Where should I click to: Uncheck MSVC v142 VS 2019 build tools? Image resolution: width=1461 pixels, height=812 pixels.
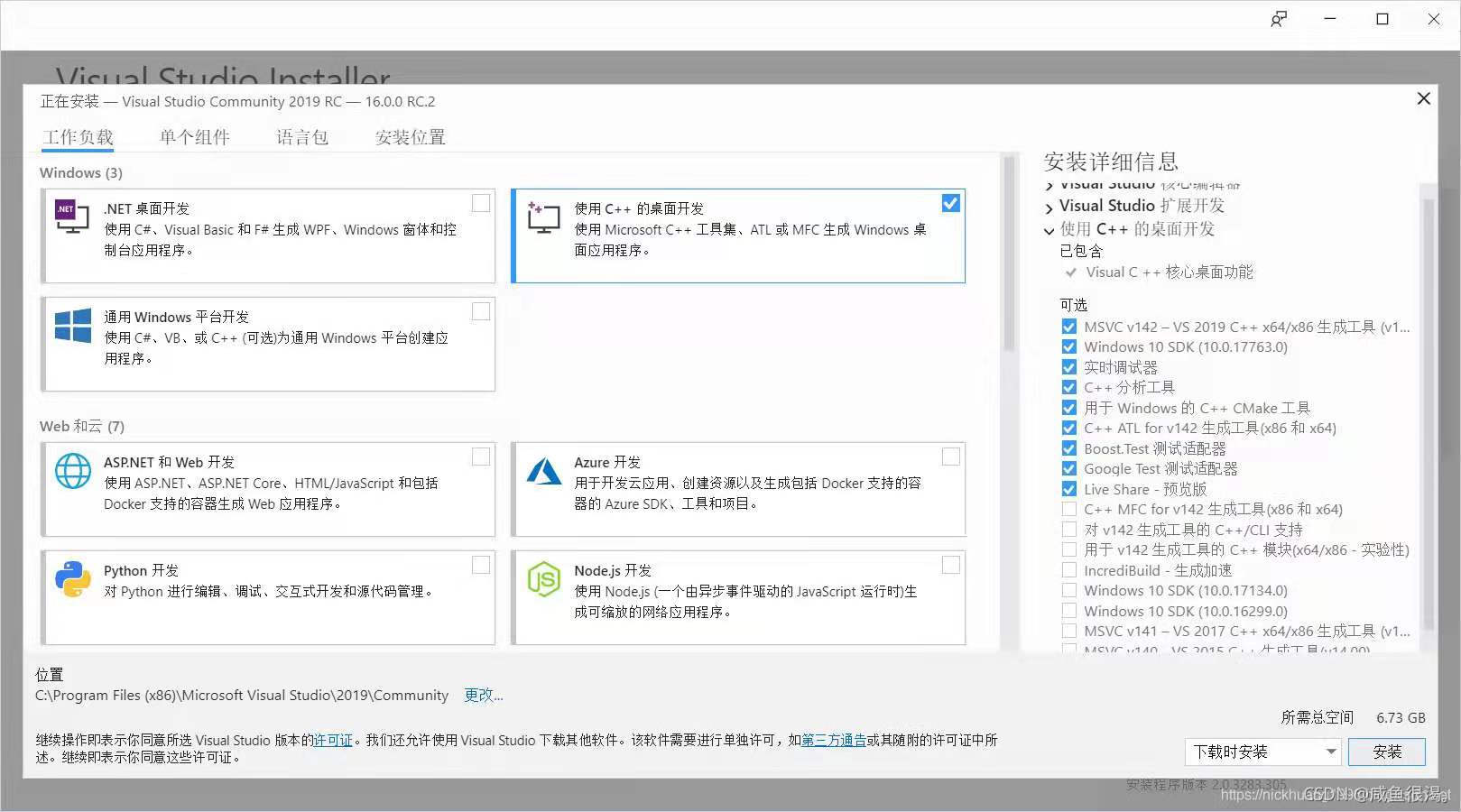click(x=1069, y=327)
